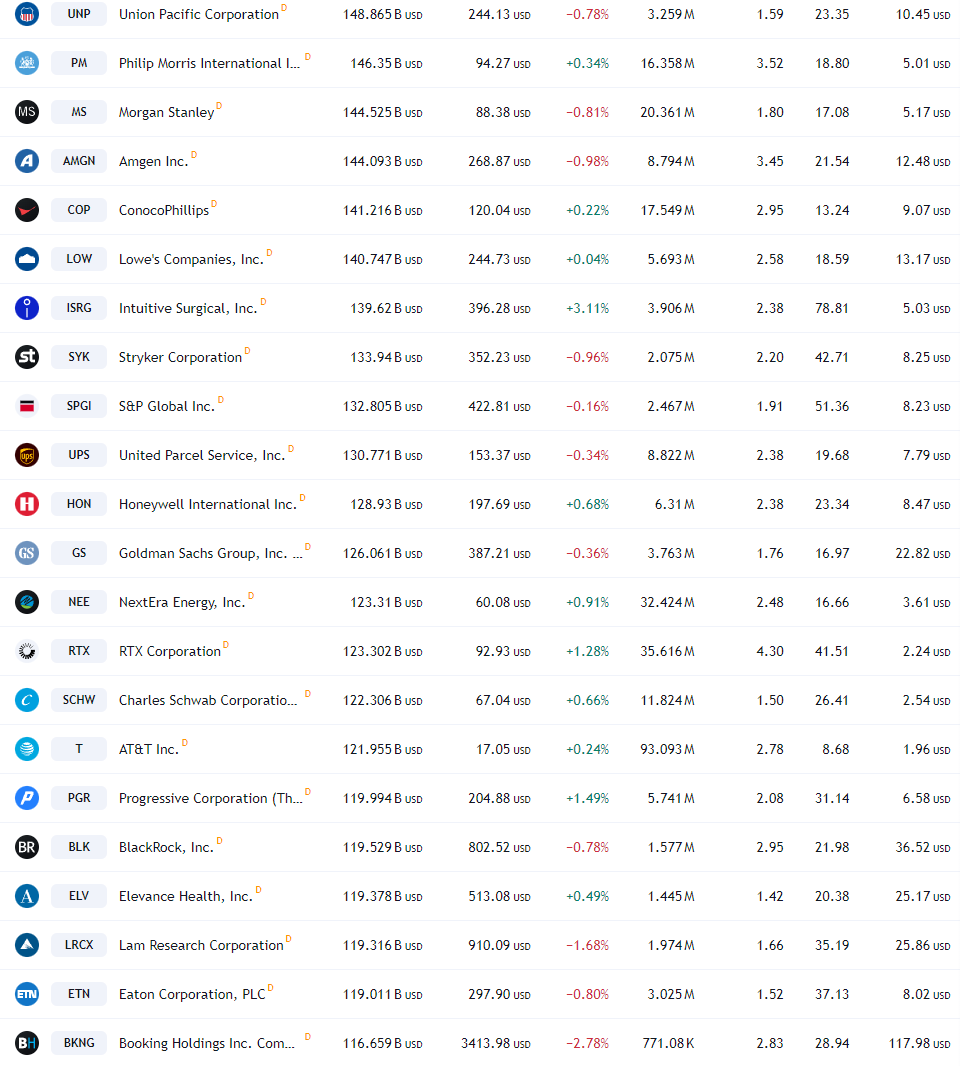Open the Morgan Stanley company link

(167, 112)
